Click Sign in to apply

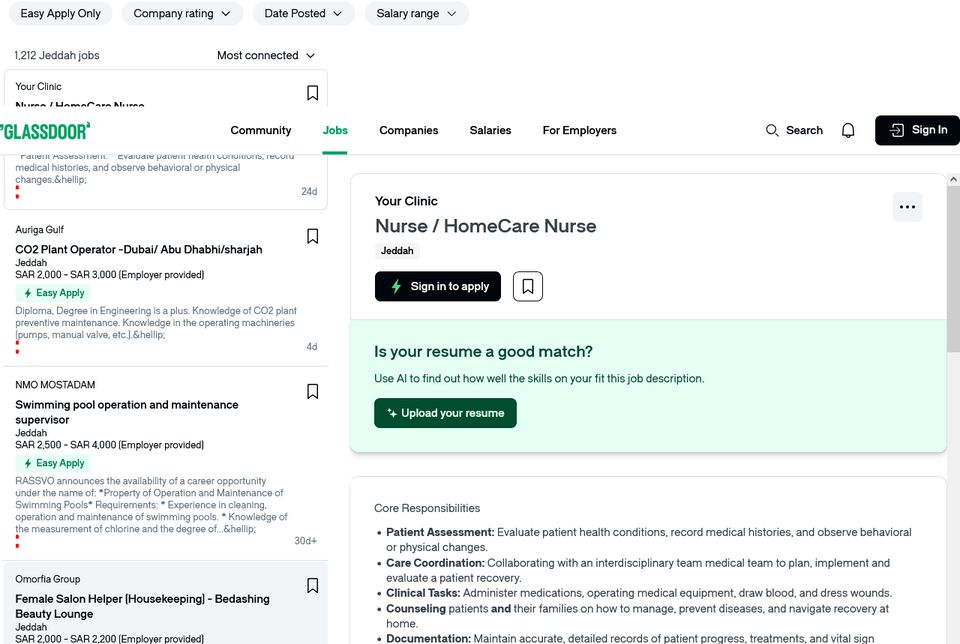438,286
